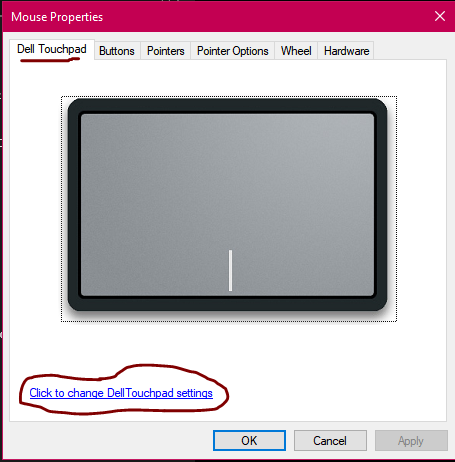This screenshot has height=462, width=455.
Task: Select the Dell Touchpad tab
Action: (x=52, y=49)
